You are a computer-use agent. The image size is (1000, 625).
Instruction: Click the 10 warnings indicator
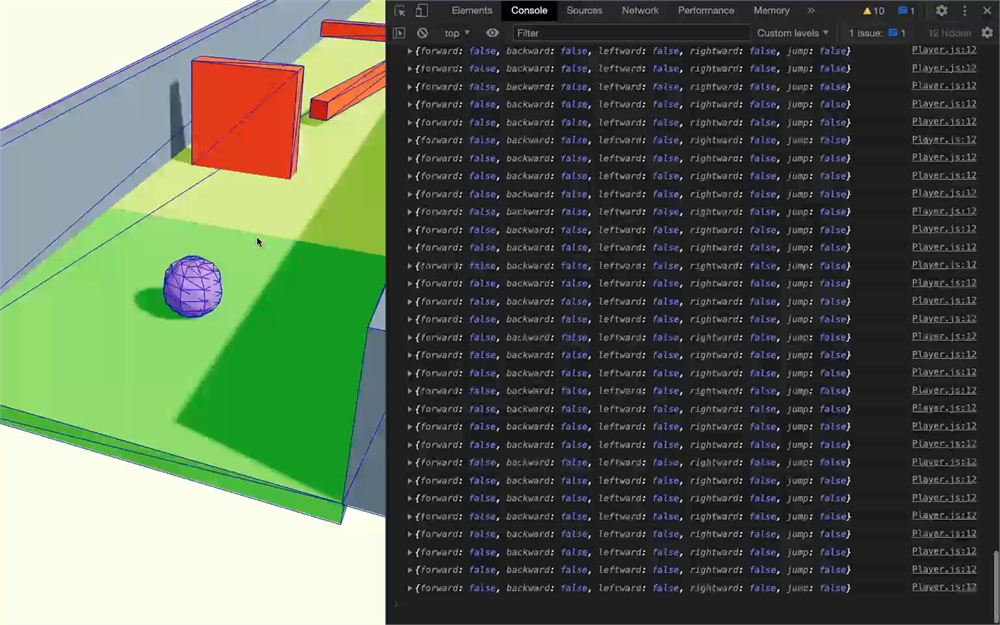873,11
